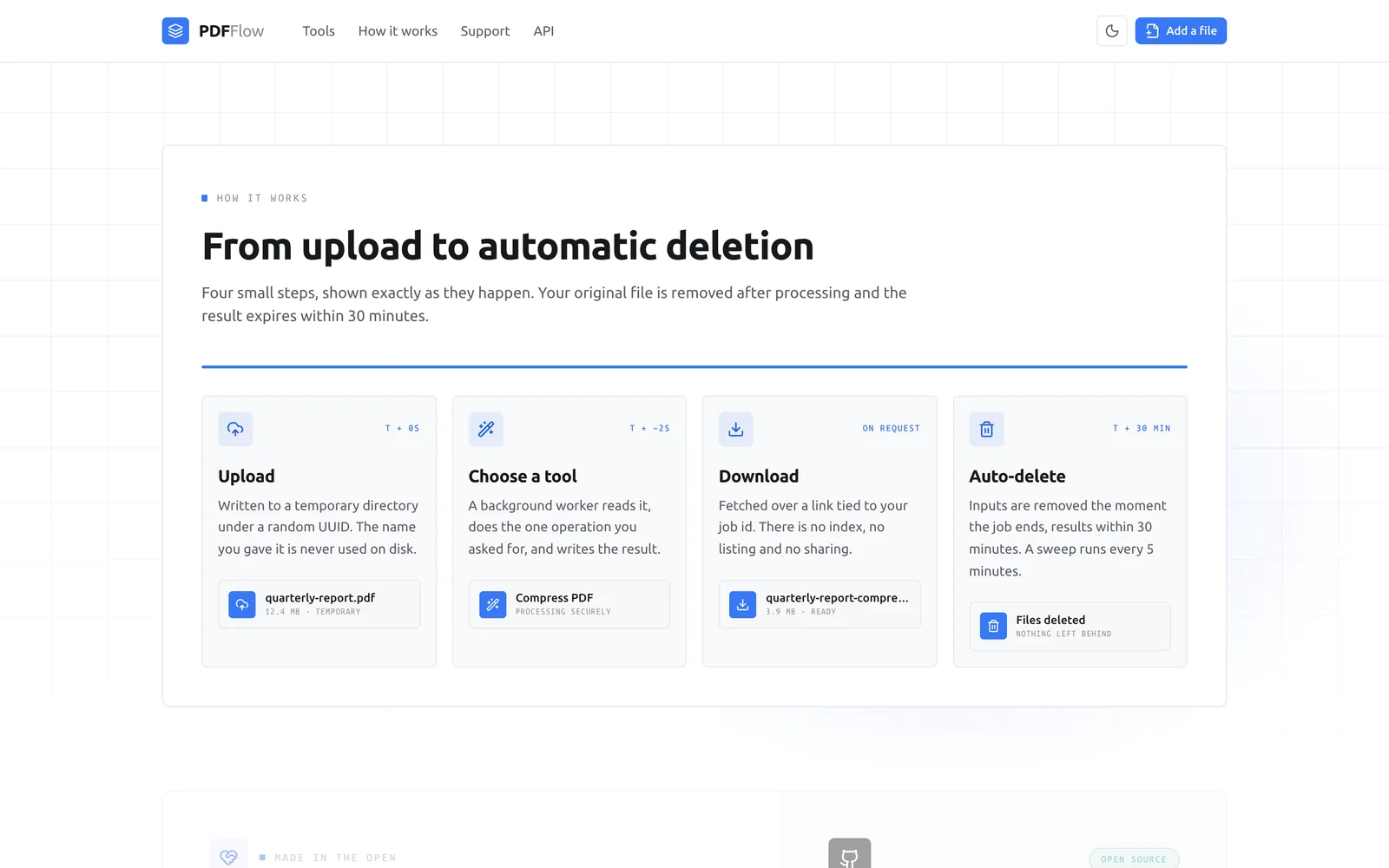The width and height of the screenshot is (1389, 868).
Task: Click the T + ~2S timestamp
Action: [x=649, y=429]
